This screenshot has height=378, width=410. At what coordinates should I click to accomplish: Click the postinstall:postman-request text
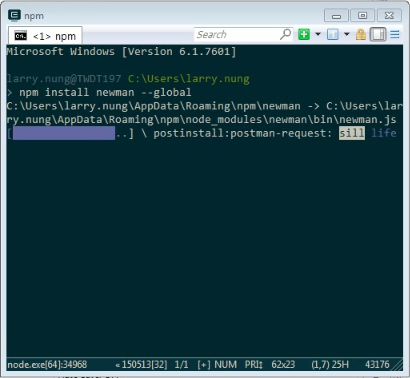click(243, 133)
